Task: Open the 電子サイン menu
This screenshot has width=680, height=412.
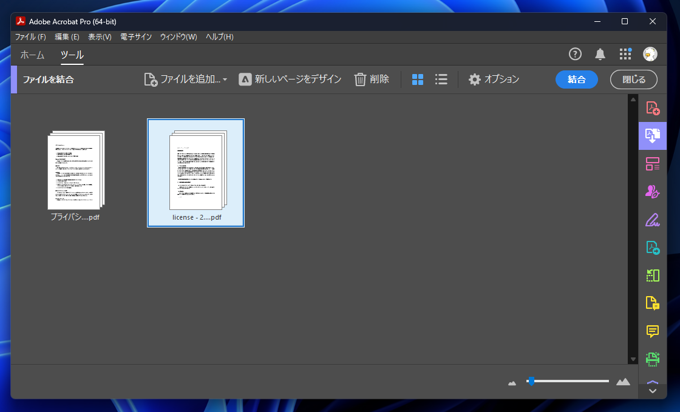Action: [x=136, y=37]
